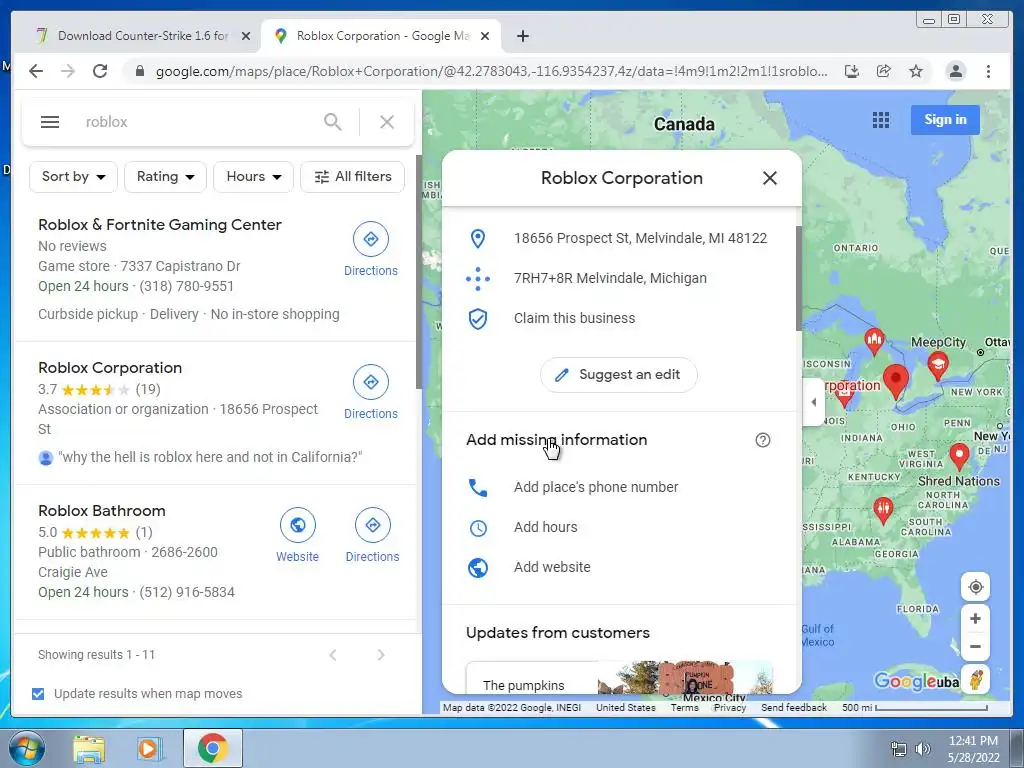Click the plus code dots icon
The image size is (1024, 768).
tap(478, 279)
